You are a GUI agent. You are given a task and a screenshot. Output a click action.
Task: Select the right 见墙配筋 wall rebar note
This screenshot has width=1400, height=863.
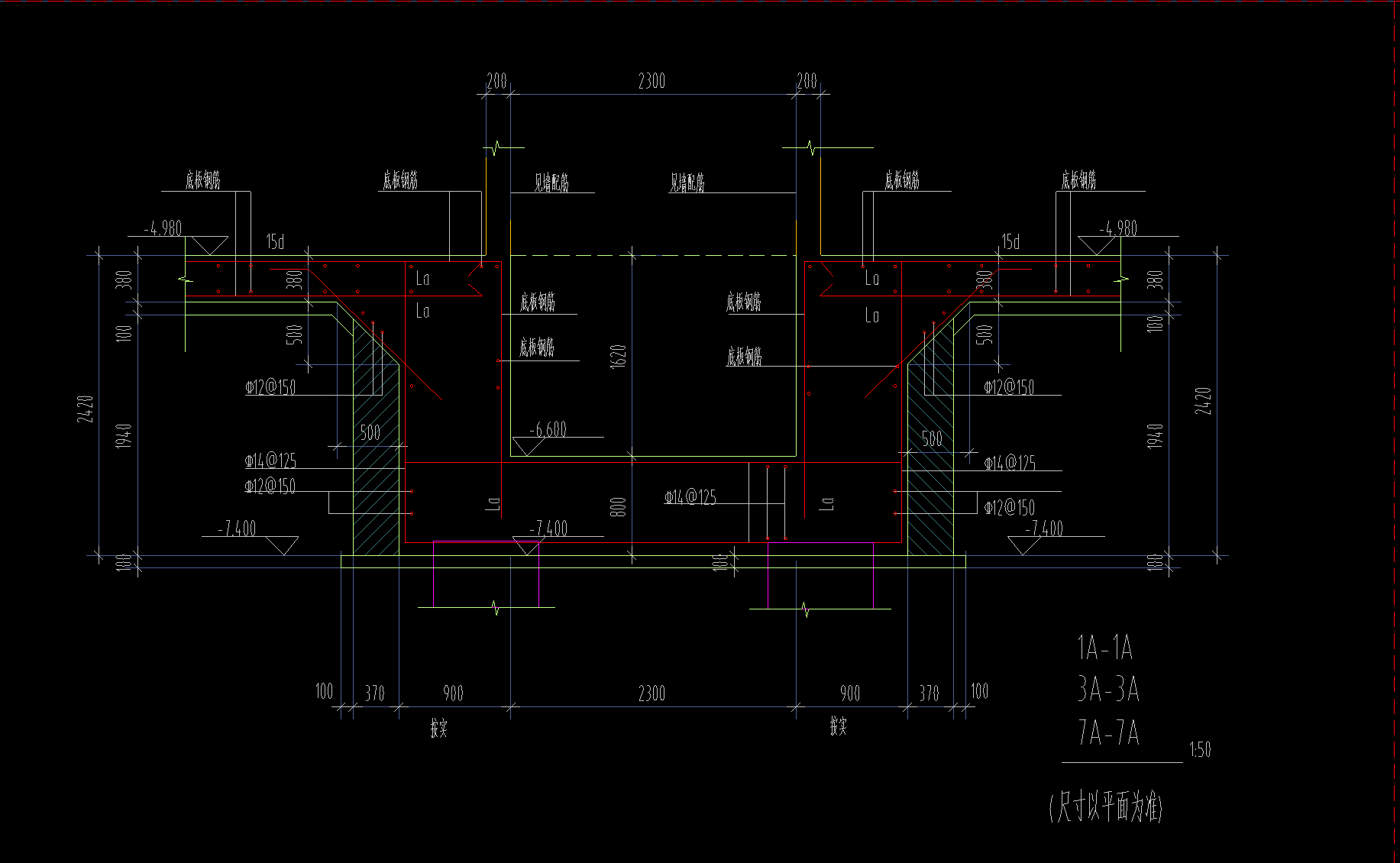coord(687,183)
